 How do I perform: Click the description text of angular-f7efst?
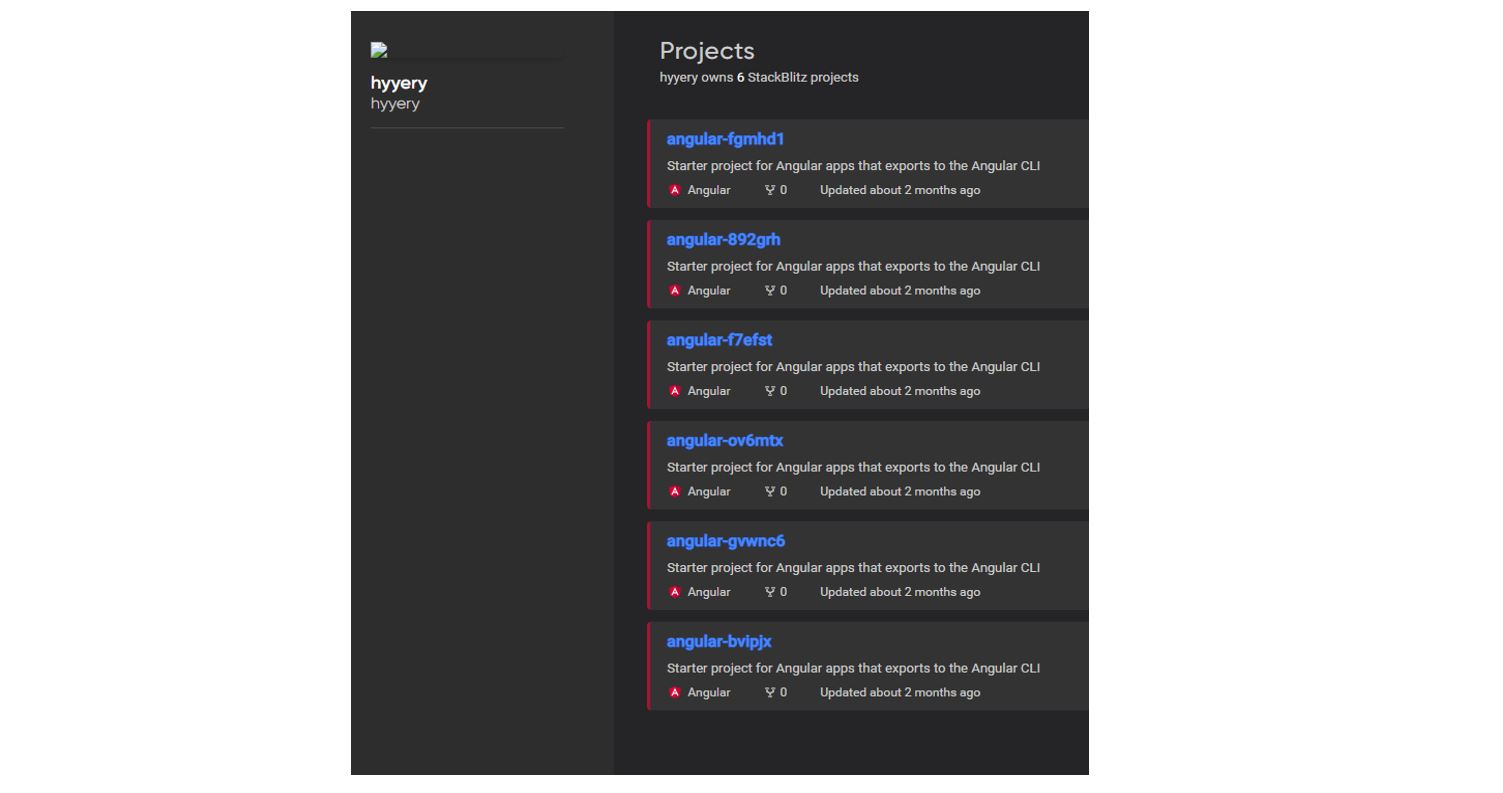tap(853, 367)
